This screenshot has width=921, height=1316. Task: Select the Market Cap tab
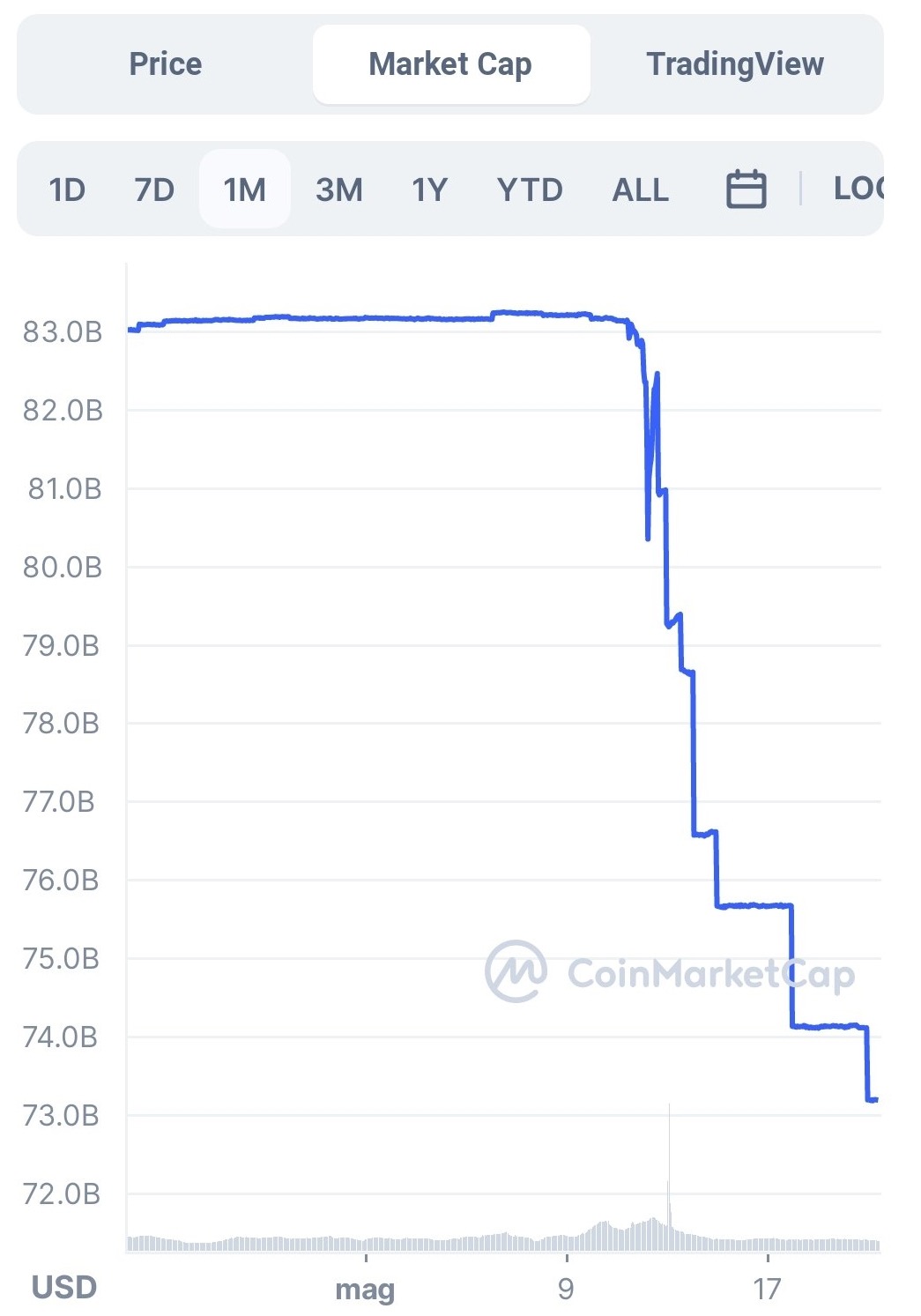[x=450, y=64]
